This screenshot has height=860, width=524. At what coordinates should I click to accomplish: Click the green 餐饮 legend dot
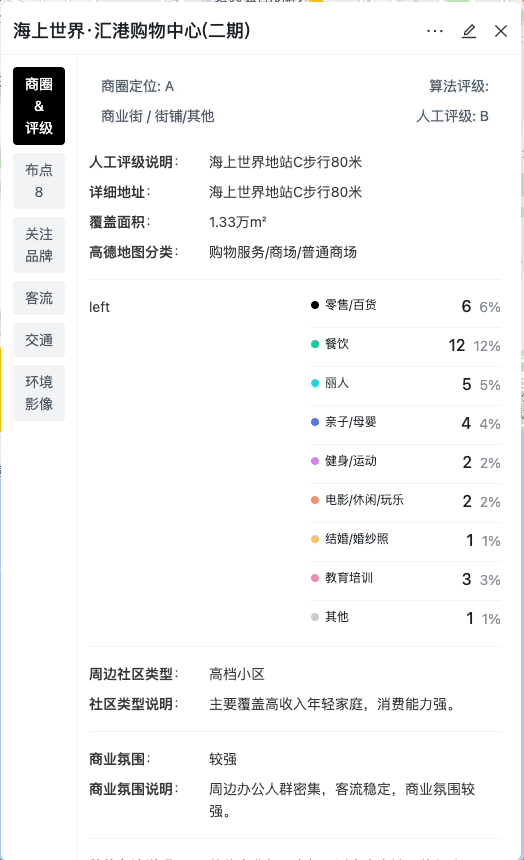coord(315,344)
